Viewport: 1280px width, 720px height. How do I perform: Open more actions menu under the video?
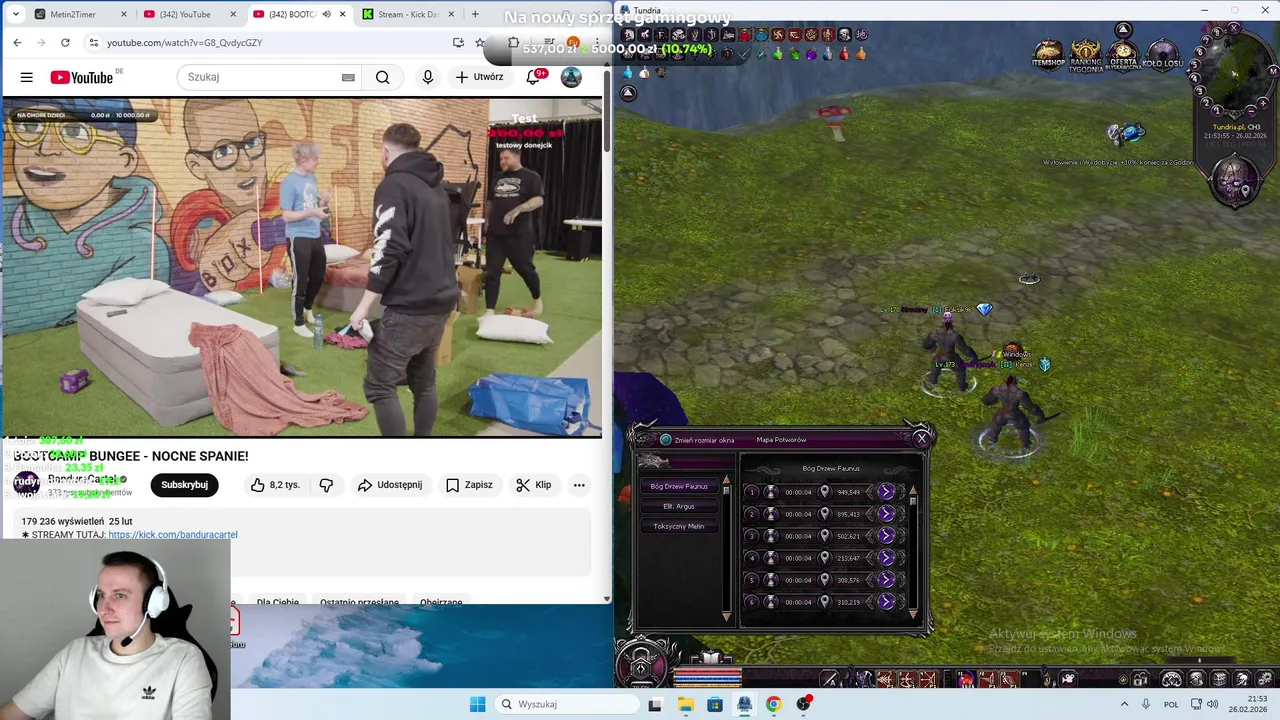point(579,485)
